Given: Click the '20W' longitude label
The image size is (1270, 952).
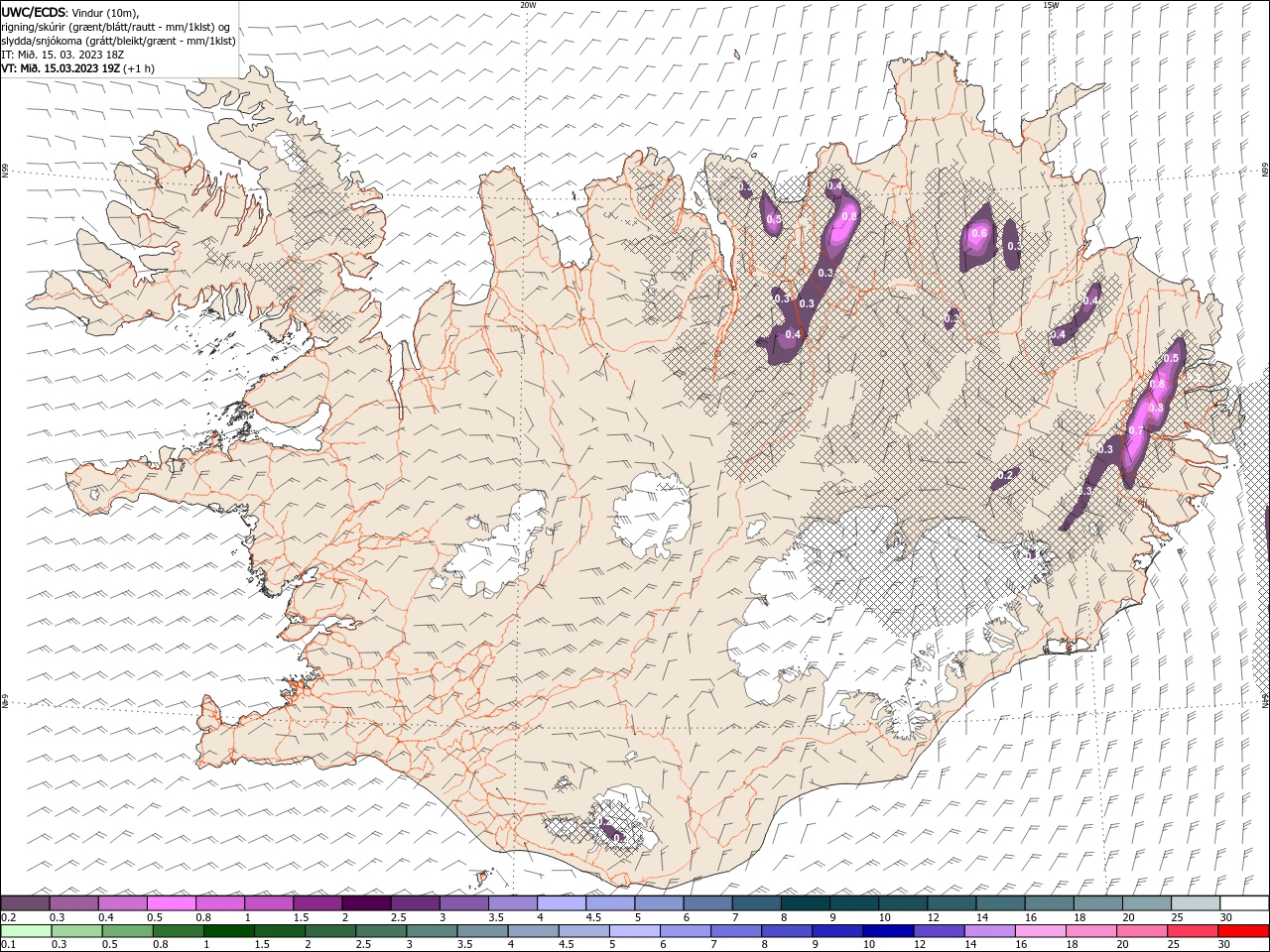Looking at the screenshot, I should pyautogui.click(x=528, y=5).
